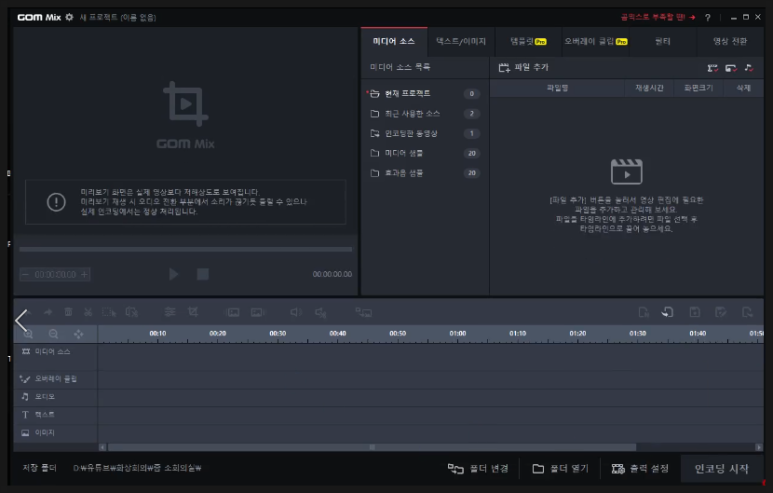
Task: Select the 미디어 샘플 folder
Action: (x=424, y=153)
